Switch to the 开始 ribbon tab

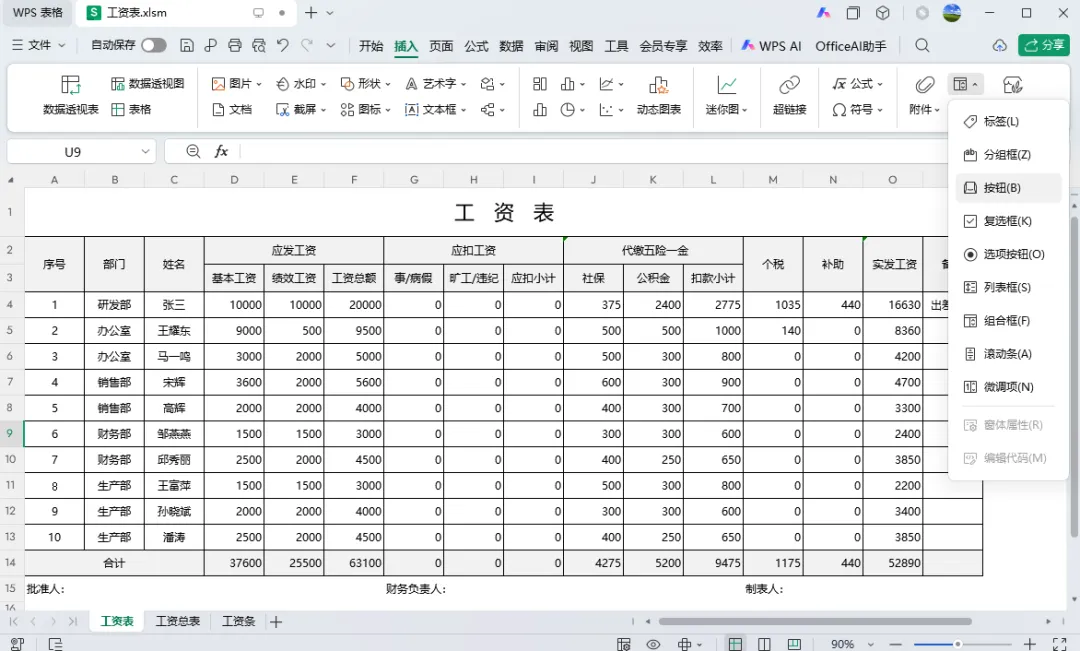[x=371, y=45]
